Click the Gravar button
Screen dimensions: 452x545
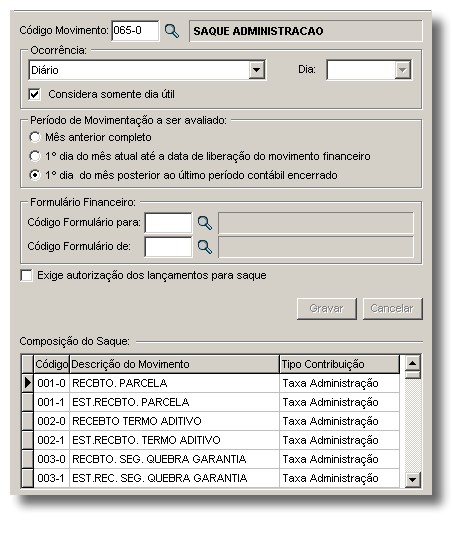coord(326,309)
